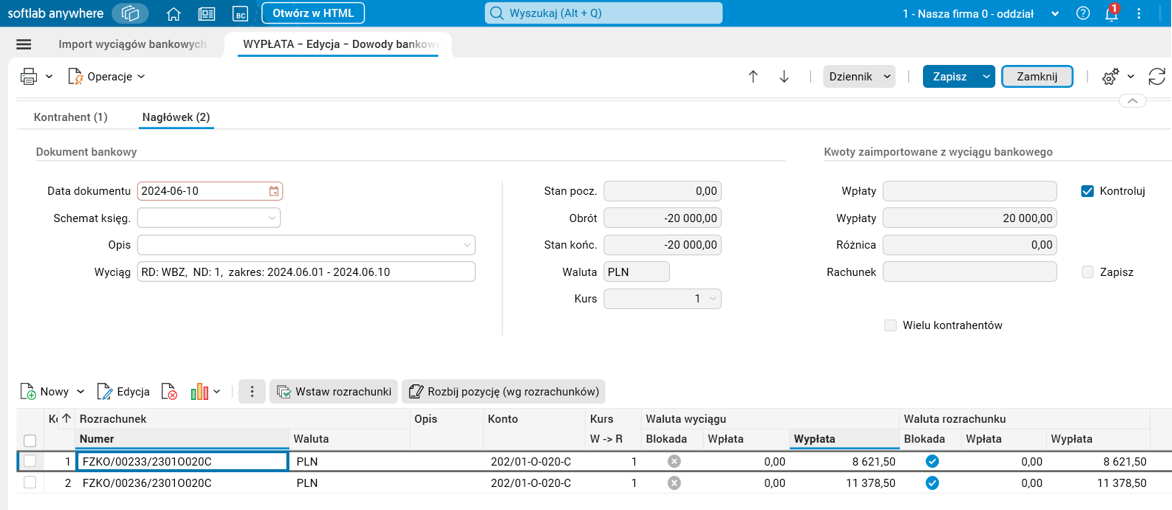Focus the Wyszukaj search field

(604, 13)
